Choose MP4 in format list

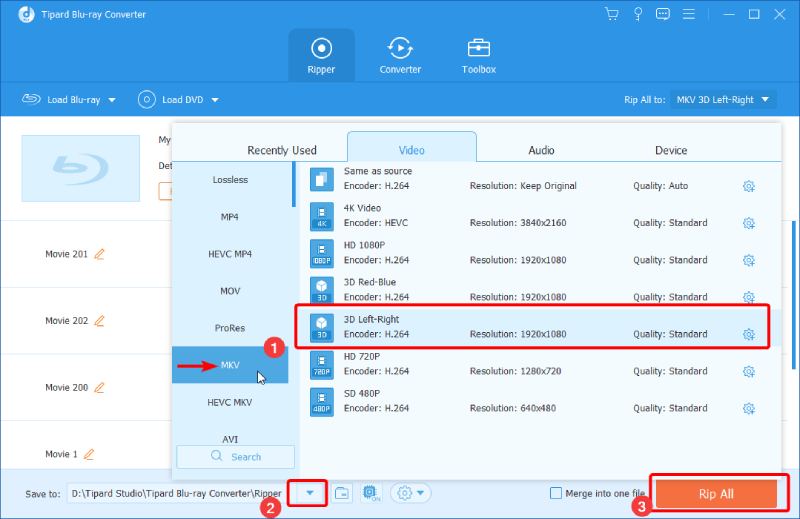pyautogui.click(x=230, y=217)
